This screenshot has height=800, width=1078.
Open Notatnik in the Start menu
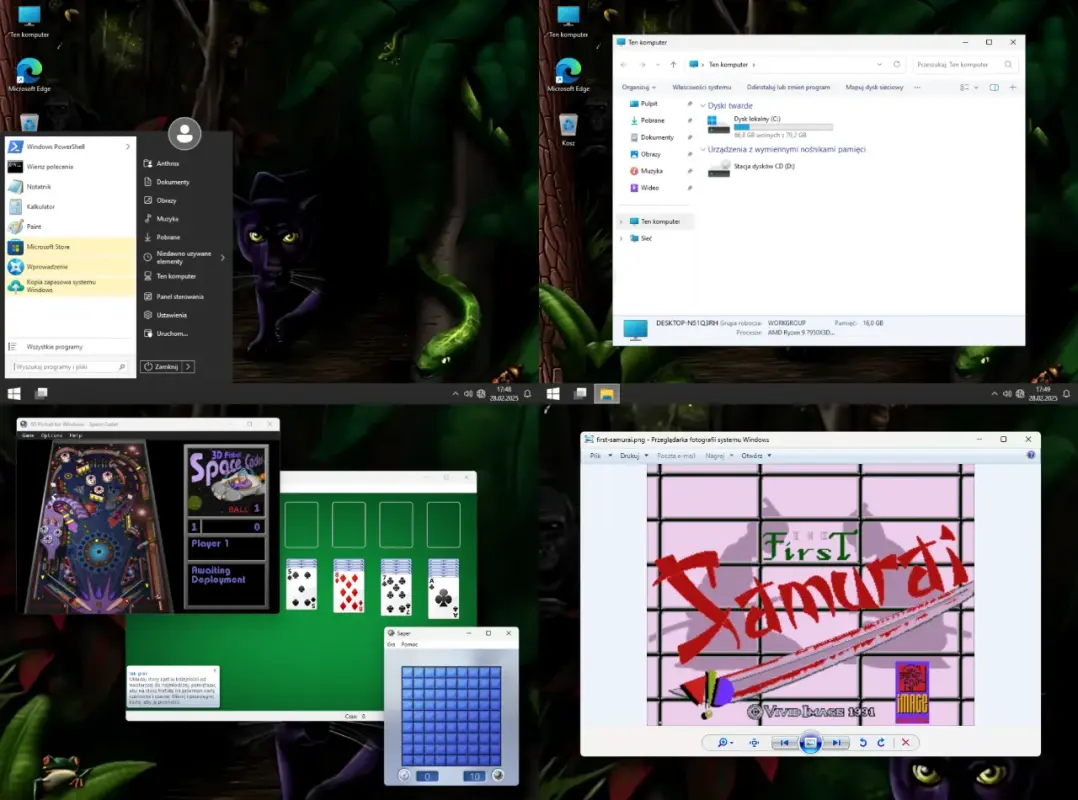69,186
